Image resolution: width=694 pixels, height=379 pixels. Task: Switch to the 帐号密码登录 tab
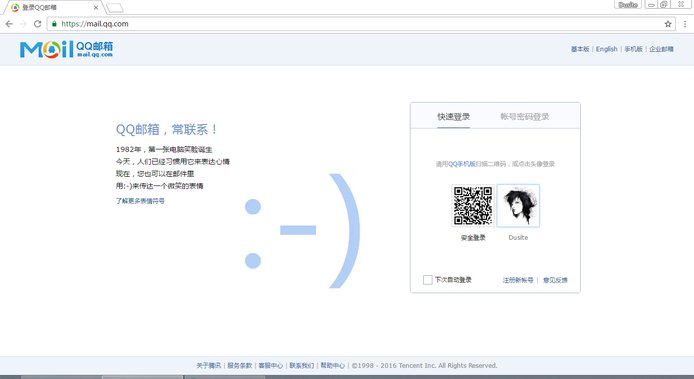[x=525, y=116]
